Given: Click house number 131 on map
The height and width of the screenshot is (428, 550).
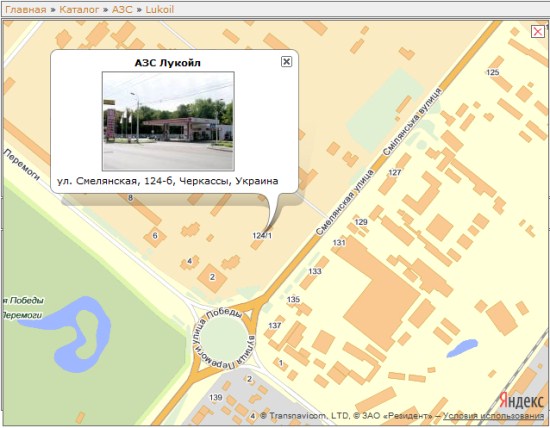Looking at the screenshot, I should coord(339,242).
